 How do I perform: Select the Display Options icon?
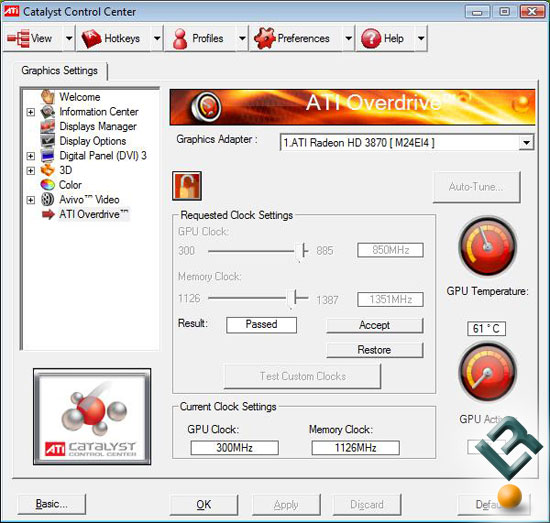click(48, 141)
